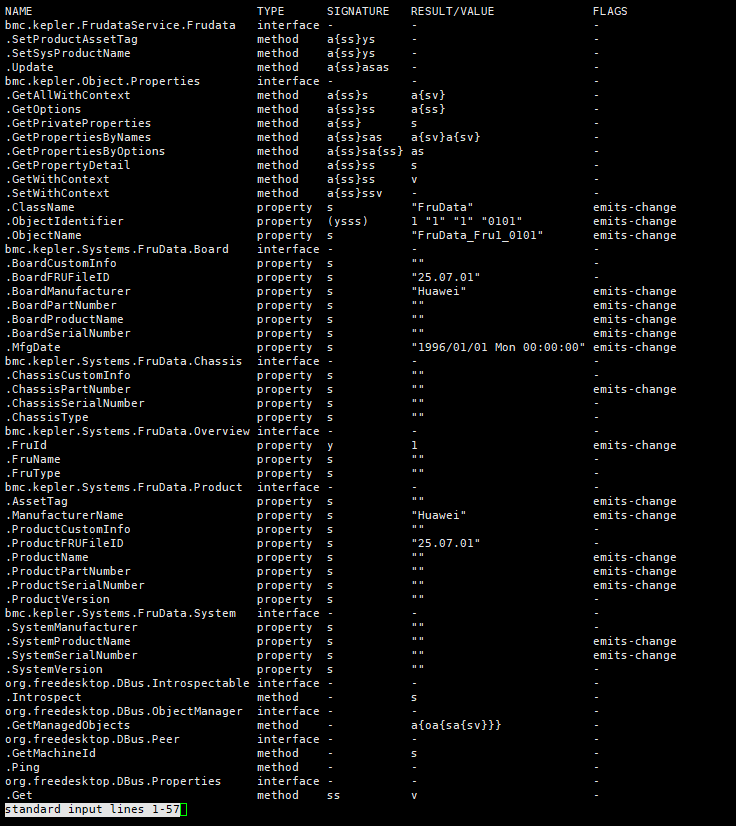Click the org.freedesktop.DBus.Introspectable interface name

[x=127, y=683]
